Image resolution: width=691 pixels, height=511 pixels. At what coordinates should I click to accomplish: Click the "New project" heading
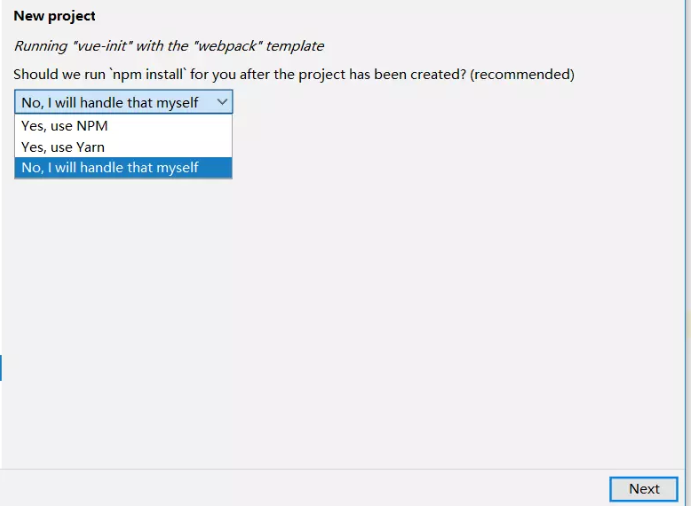(x=55, y=16)
